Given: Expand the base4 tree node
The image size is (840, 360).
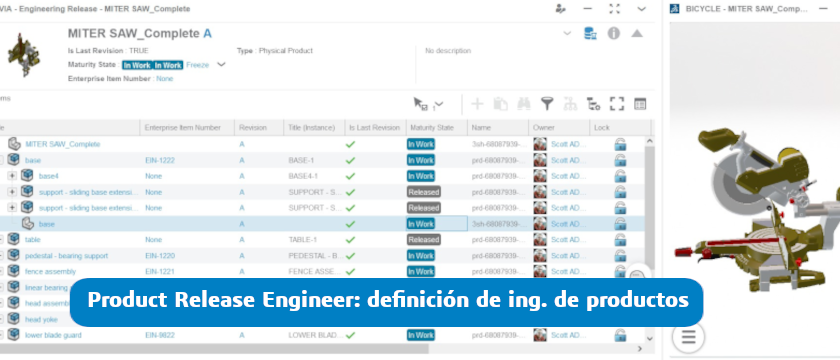Looking at the screenshot, I should click(12, 176).
